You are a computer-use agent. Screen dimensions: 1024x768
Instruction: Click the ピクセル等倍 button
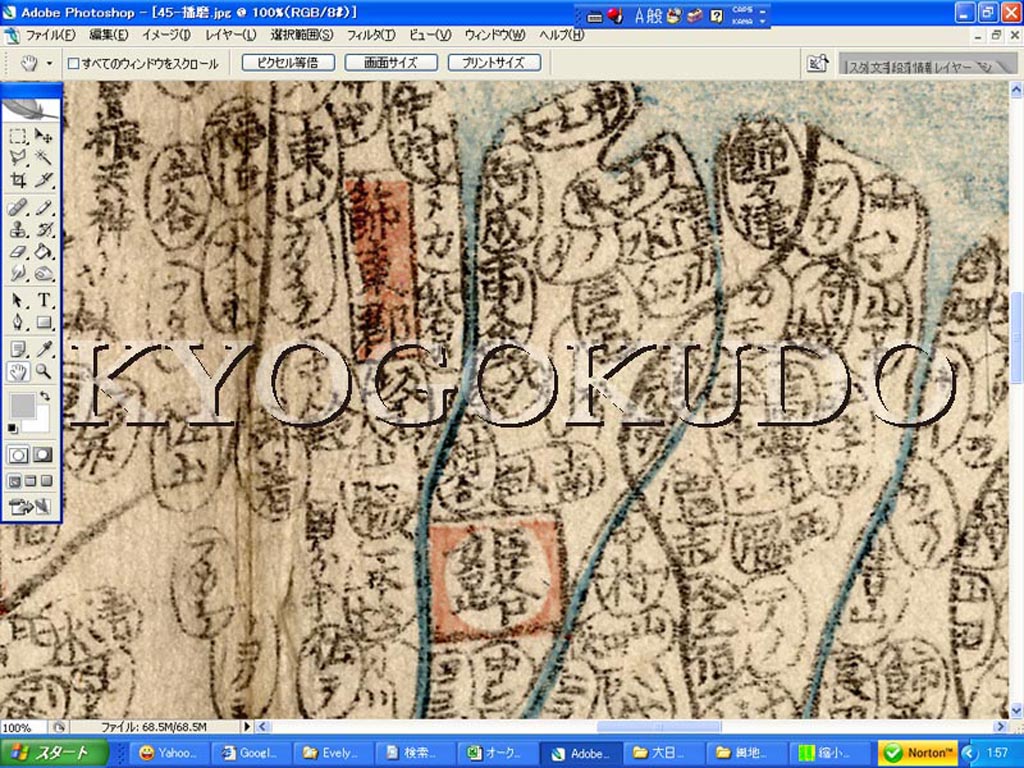click(x=288, y=63)
